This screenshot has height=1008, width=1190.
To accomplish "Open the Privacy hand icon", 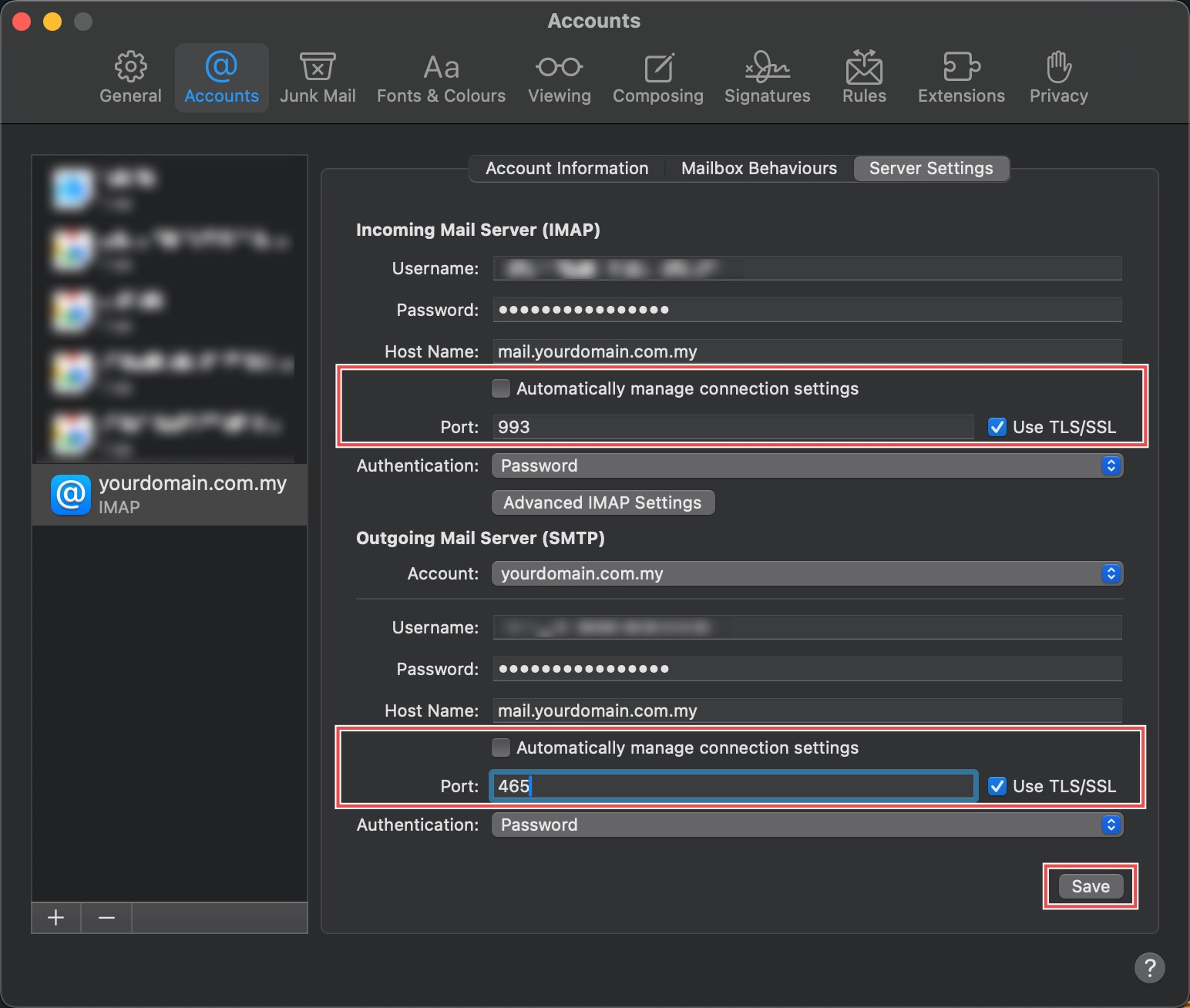I will pos(1058,67).
